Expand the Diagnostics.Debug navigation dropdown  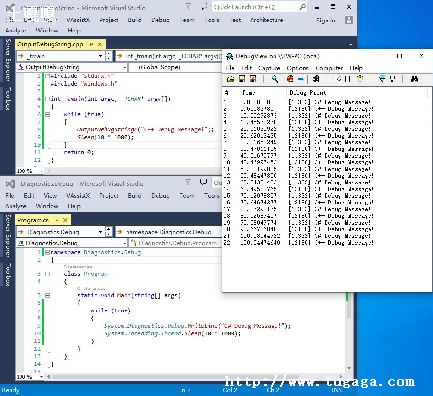click(100, 232)
